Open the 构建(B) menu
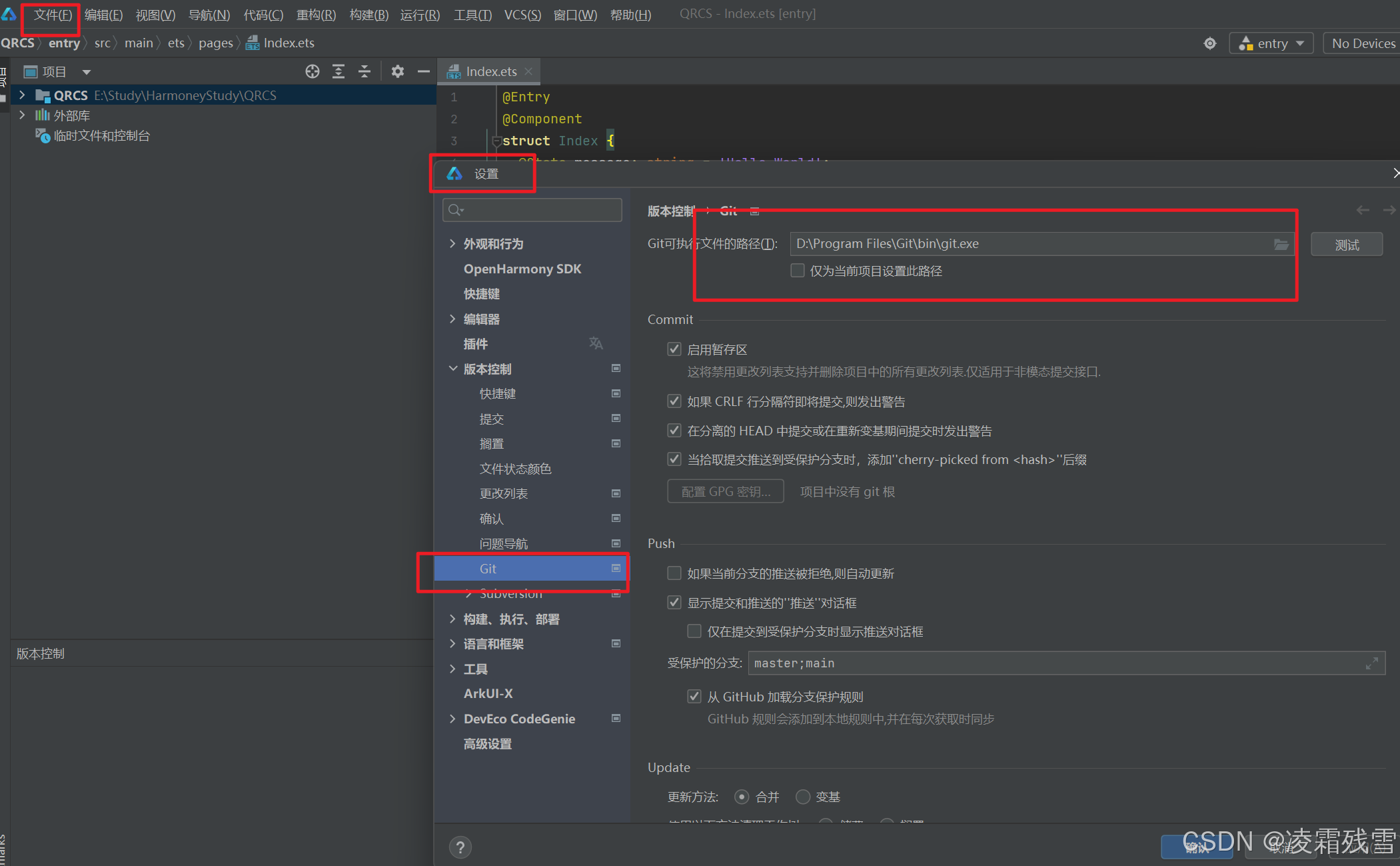The height and width of the screenshot is (866, 1400). [368, 15]
